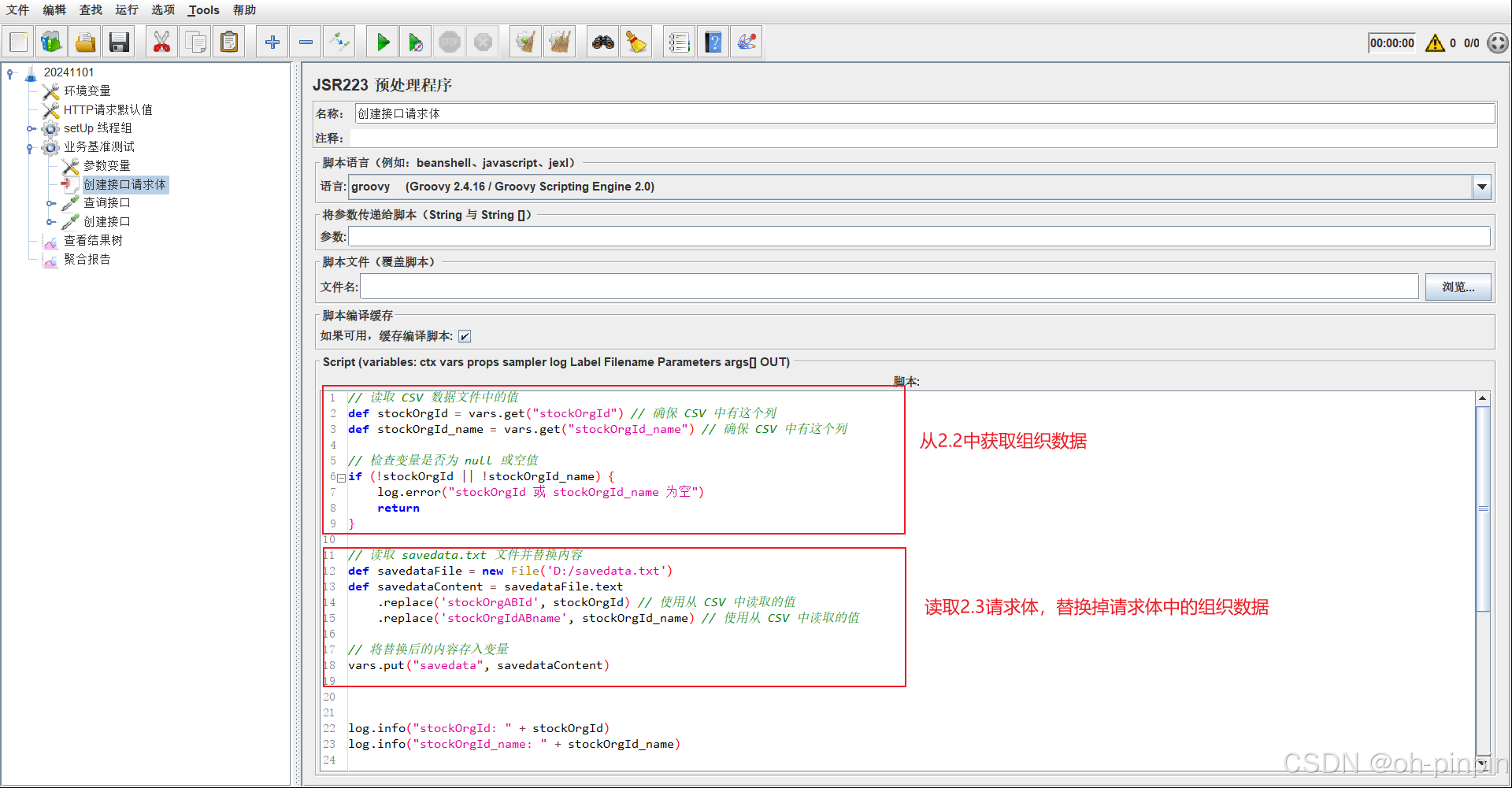Image resolution: width=1512 pixels, height=788 pixels.
Task: Open the 编辑 menu
Action: click(x=54, y=10)
